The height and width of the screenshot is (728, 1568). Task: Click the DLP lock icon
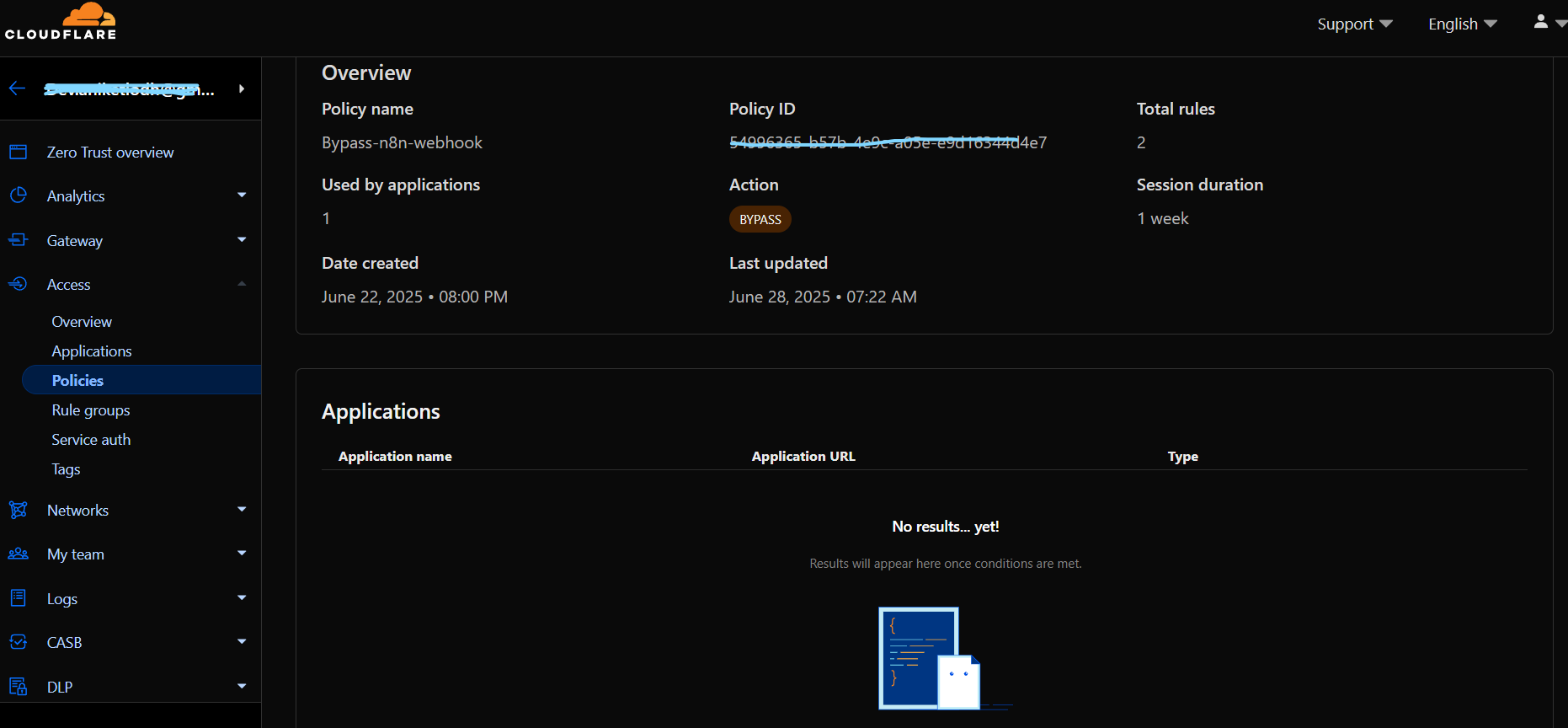click(18, 687)
